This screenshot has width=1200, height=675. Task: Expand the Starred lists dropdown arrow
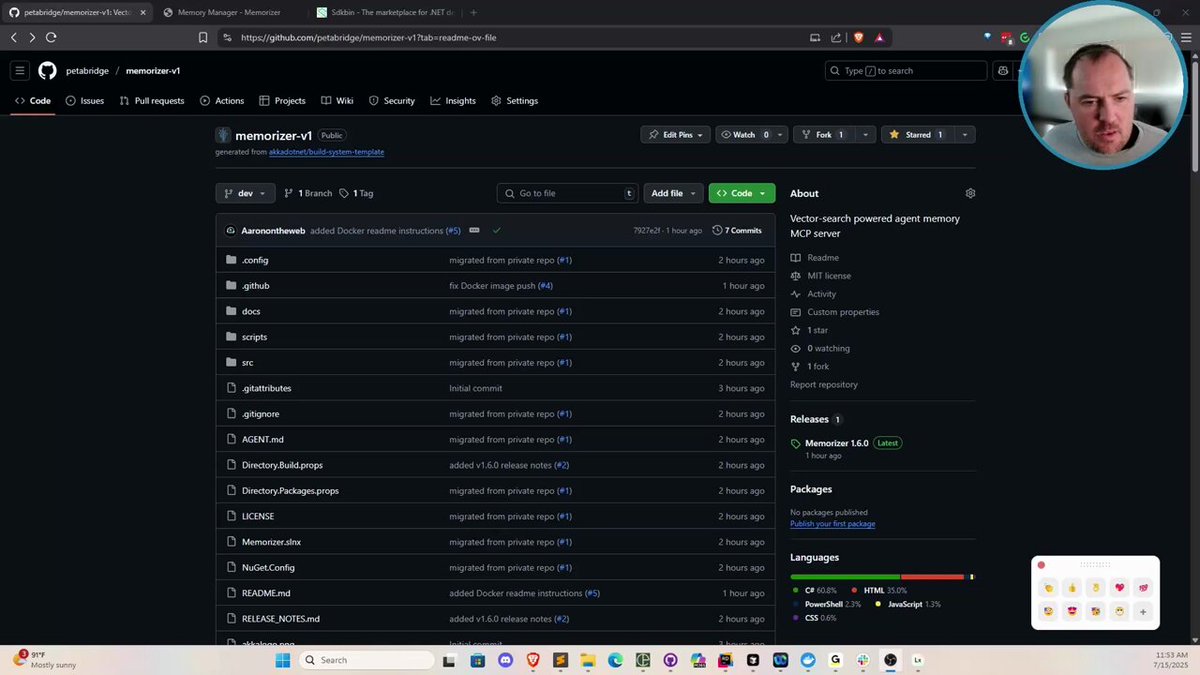[965, 134]
